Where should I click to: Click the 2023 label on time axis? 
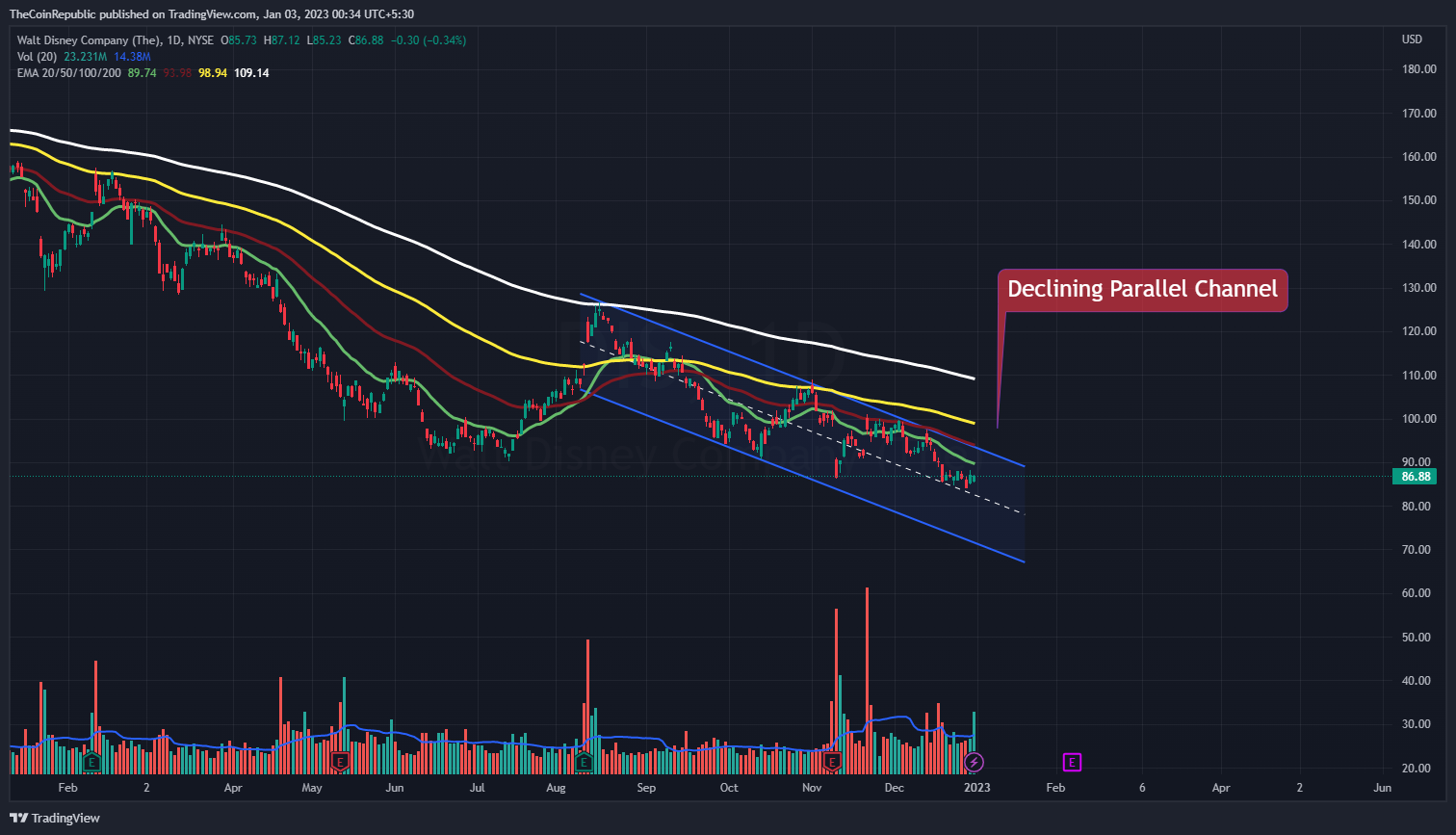pyautogui.click(x=976, y=788)
